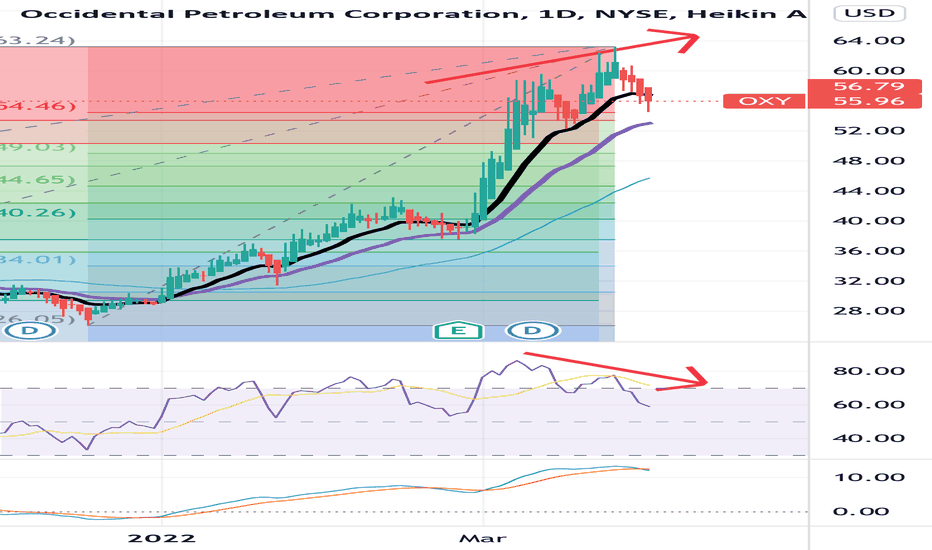Click the OXY symbol price label
The width and height of the screenshot is (932, 550).
(764, 101)
